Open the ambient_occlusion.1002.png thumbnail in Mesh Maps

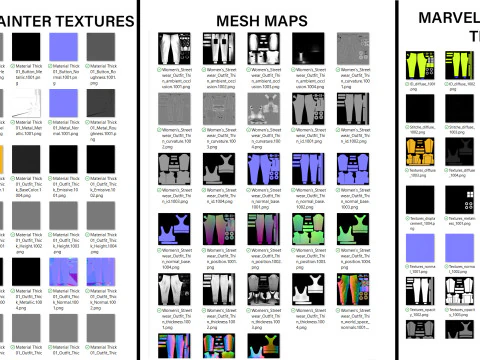[219, 48]
